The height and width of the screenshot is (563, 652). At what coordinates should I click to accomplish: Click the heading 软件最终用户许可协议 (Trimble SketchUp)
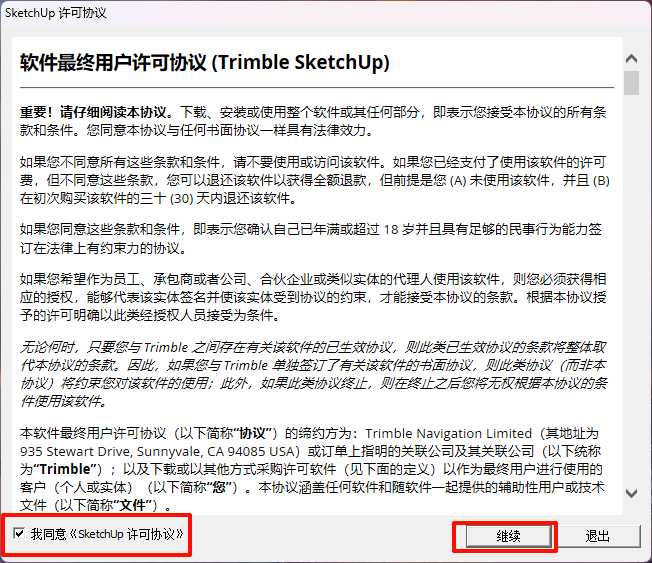click(x=205, y=62)
